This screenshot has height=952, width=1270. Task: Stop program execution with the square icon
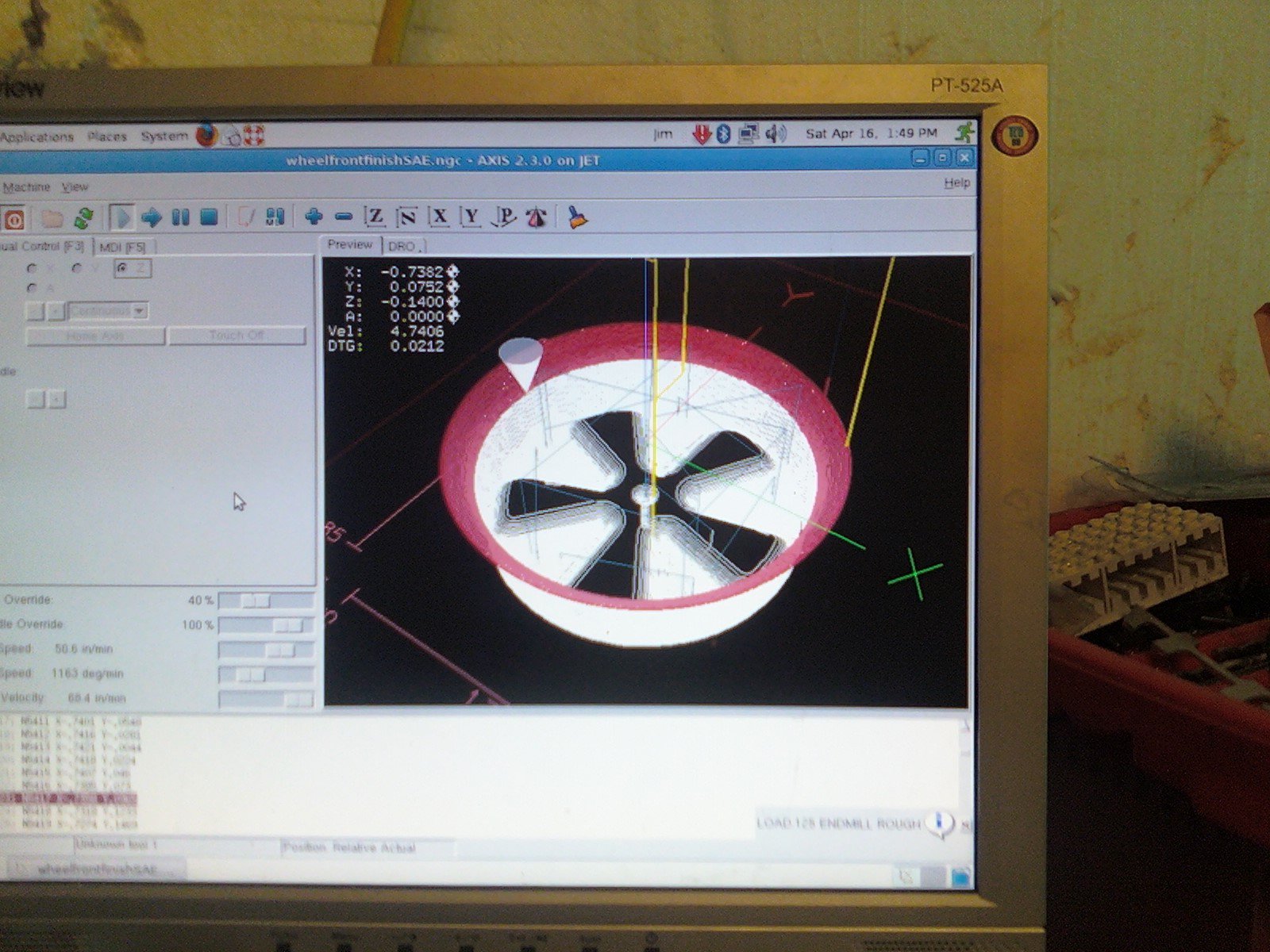point(209,217)
